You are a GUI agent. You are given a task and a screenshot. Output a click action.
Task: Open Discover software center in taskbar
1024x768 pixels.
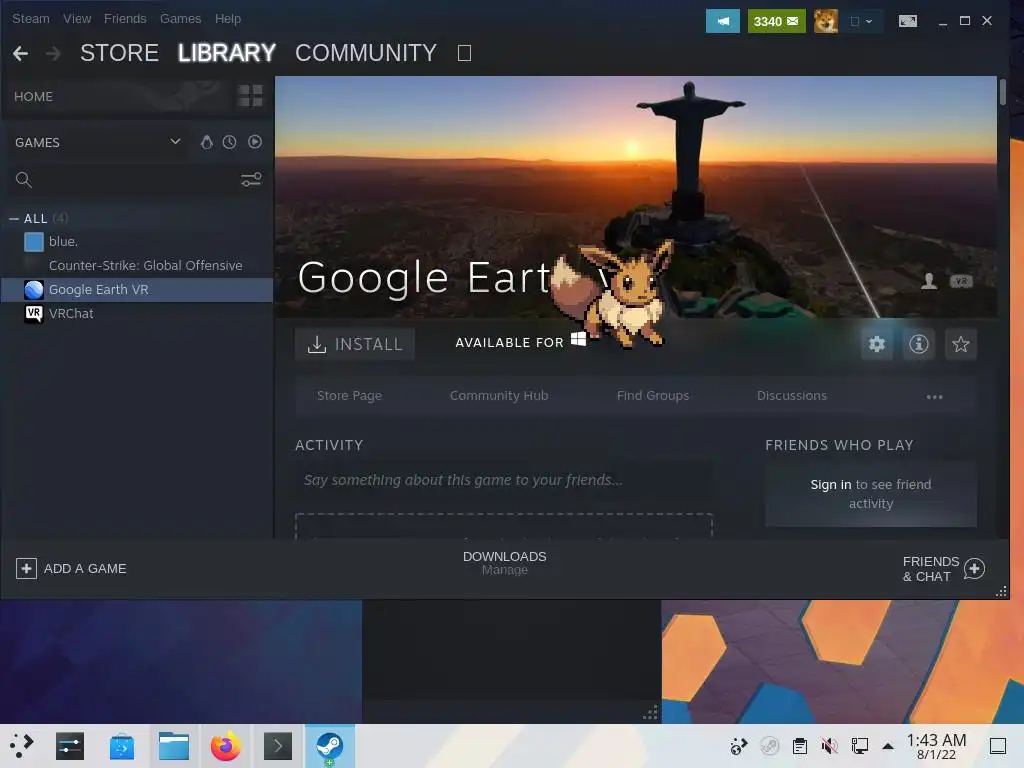click(x=121, y=746)
